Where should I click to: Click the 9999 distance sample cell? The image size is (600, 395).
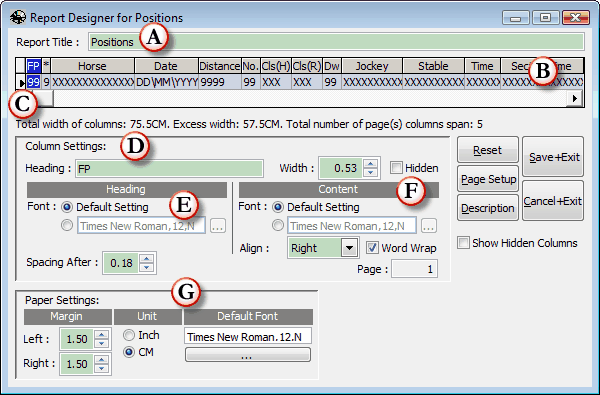[220, 82]
